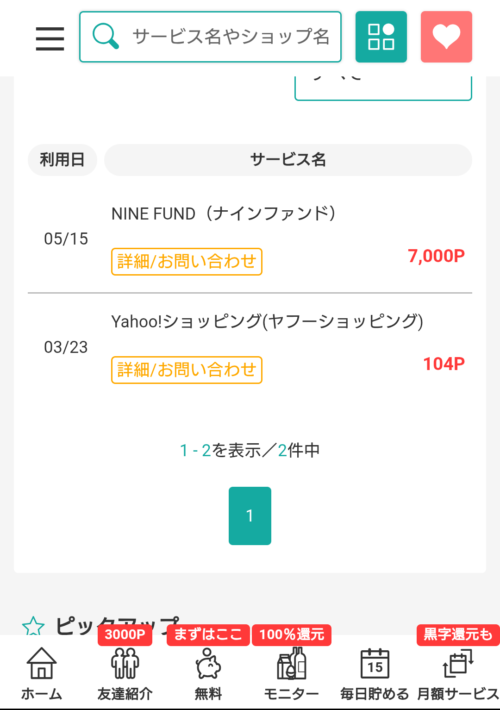Viewport: 500px width, 710px height.
Task: Expand the partially hidden dropdown box
Action: (383, 88)
